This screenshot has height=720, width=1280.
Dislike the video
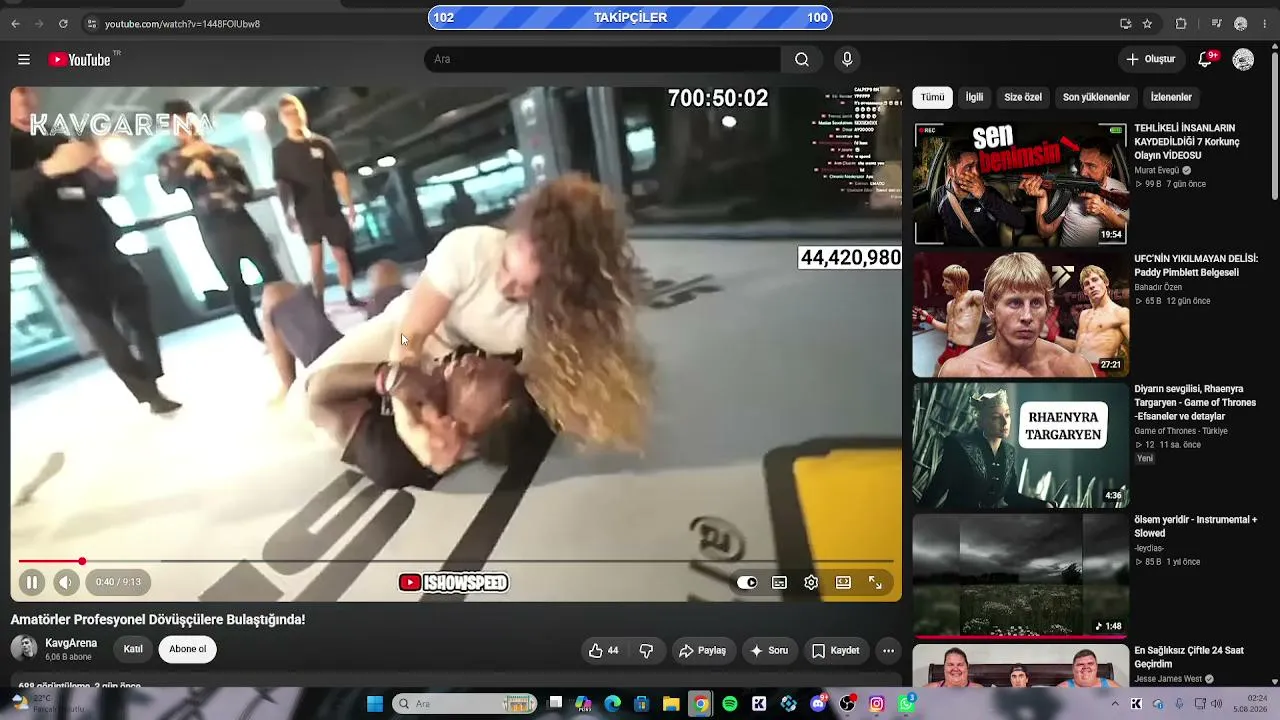[x=646, y=650]
